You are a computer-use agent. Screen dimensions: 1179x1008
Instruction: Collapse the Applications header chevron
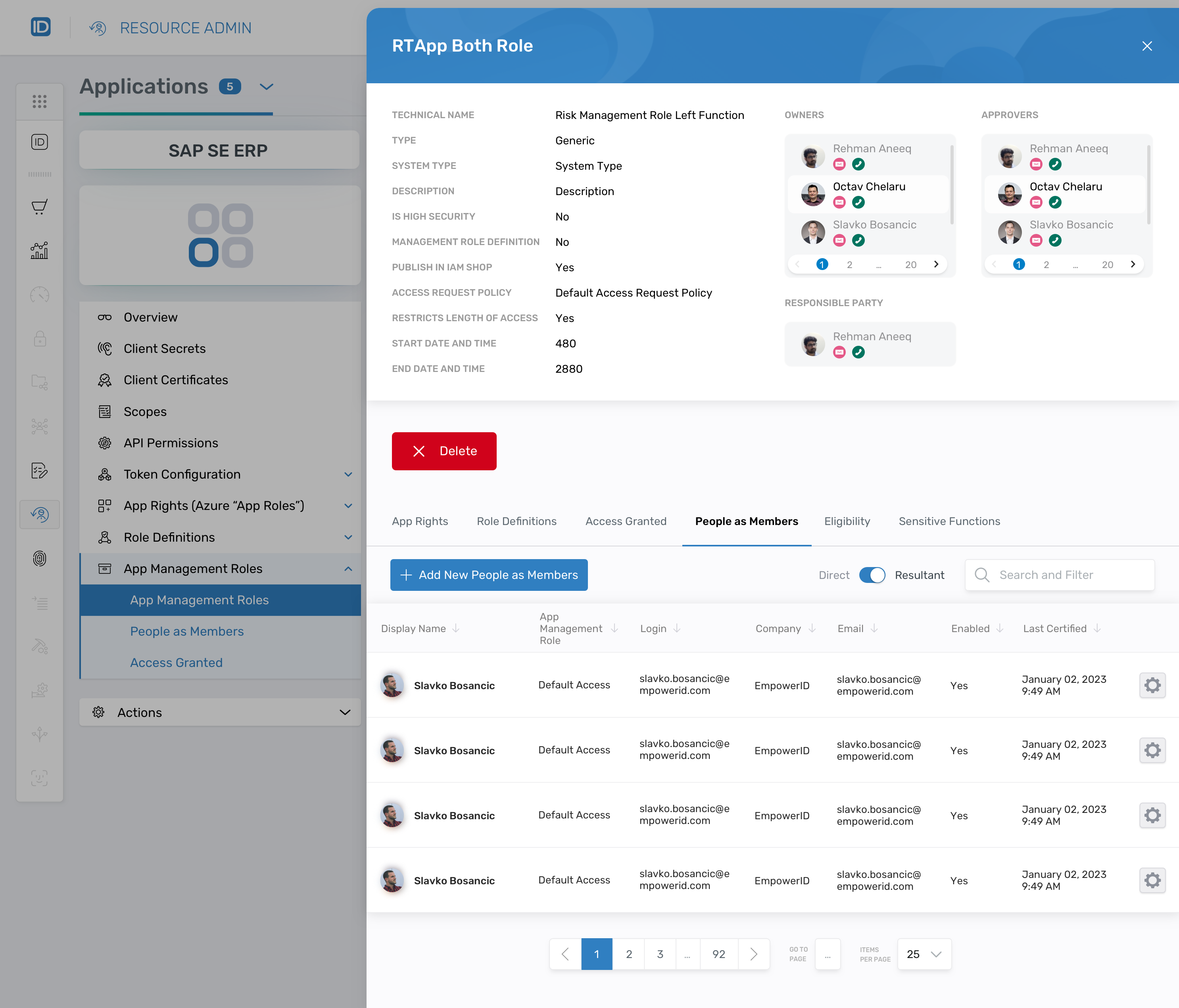click(x=266, y=87)
